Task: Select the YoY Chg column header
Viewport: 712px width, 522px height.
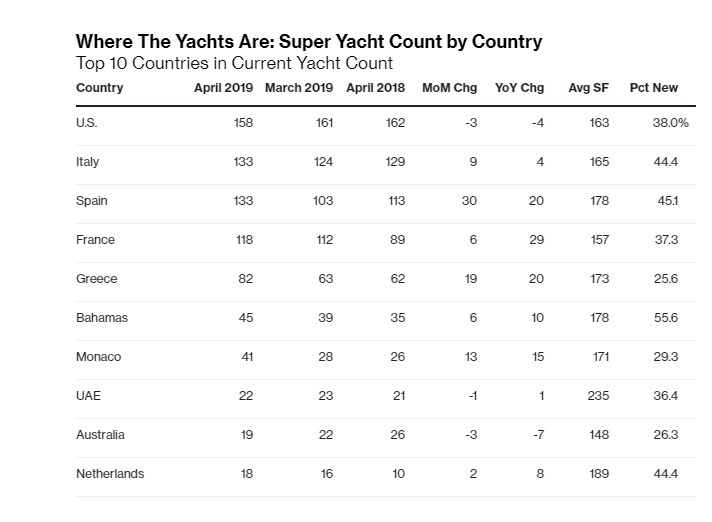Action: 519,88
